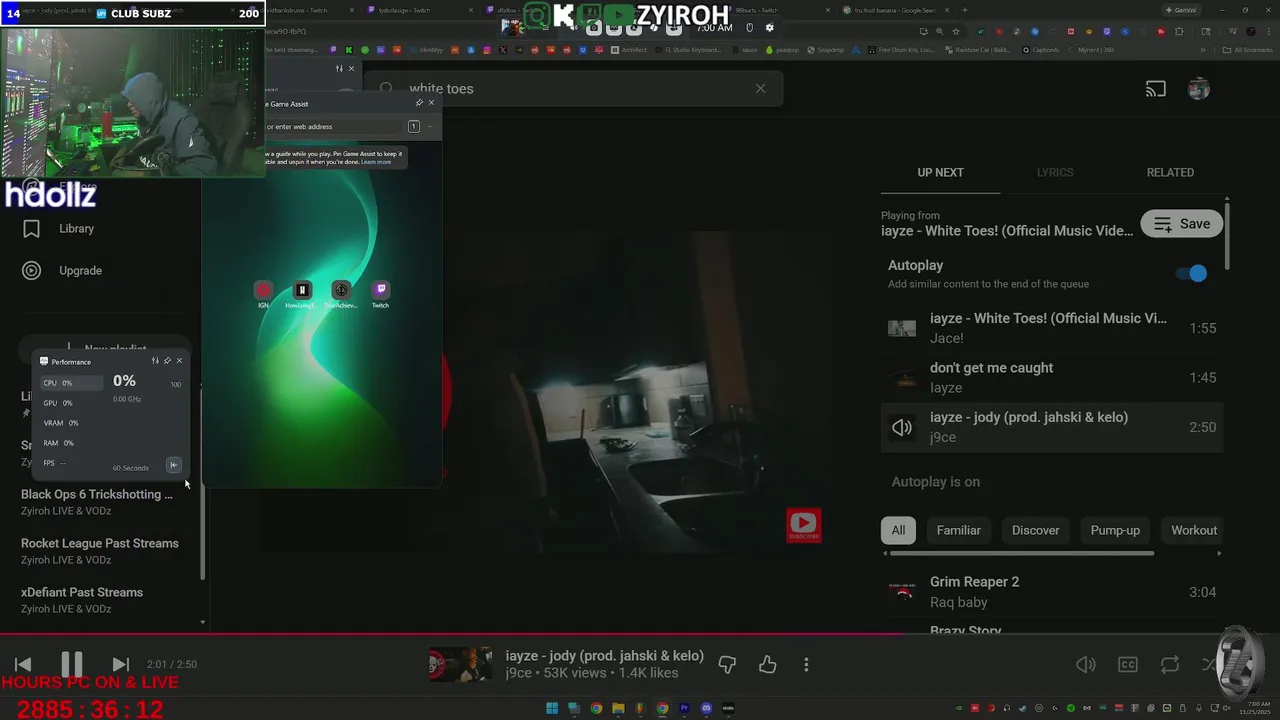
Task: Open Game Bar settings gear icon
Action: click(769, 28)
